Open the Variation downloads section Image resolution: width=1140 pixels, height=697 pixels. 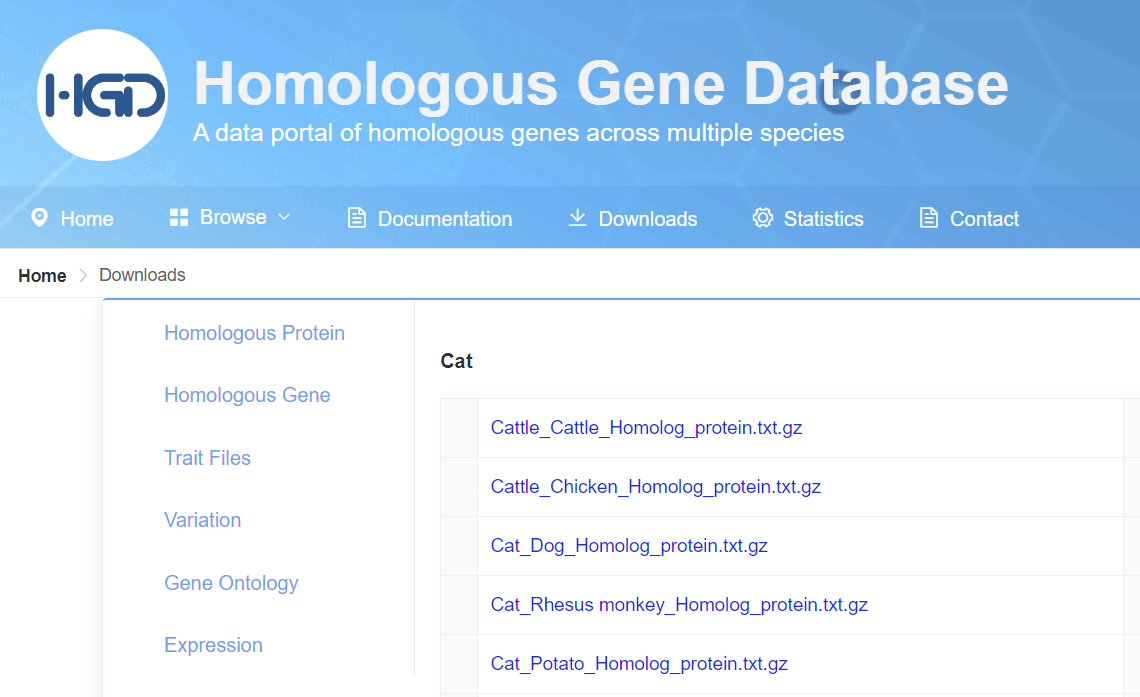203,520
